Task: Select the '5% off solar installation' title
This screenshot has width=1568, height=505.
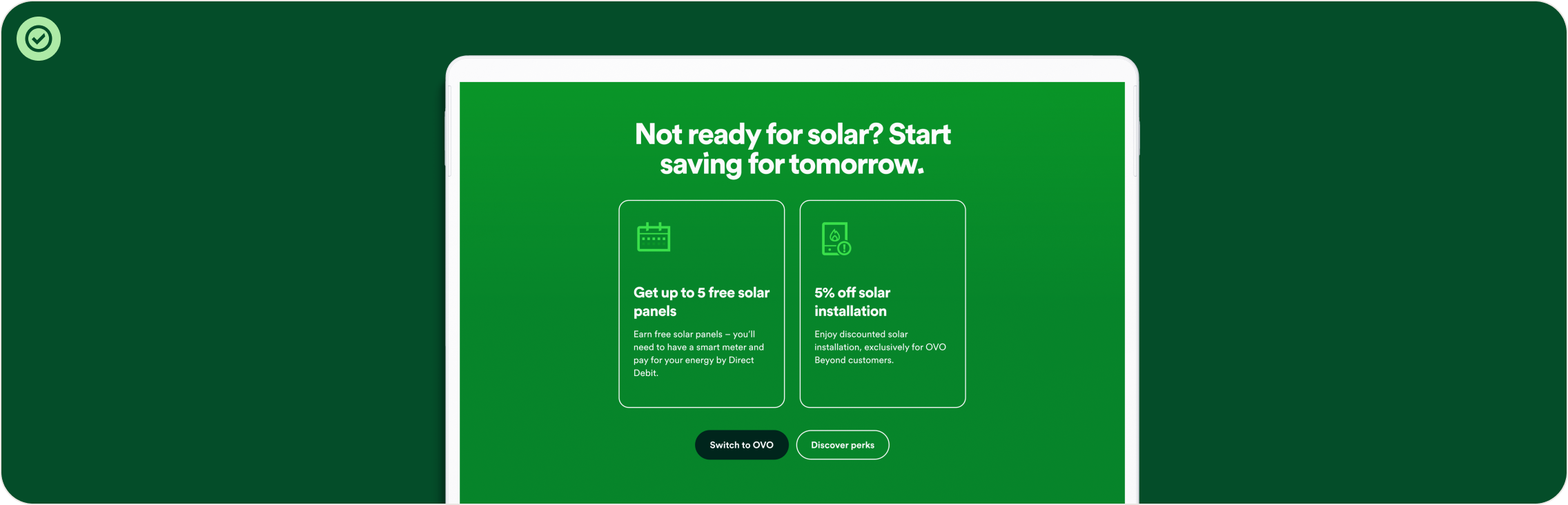Action: coord(852,301)
